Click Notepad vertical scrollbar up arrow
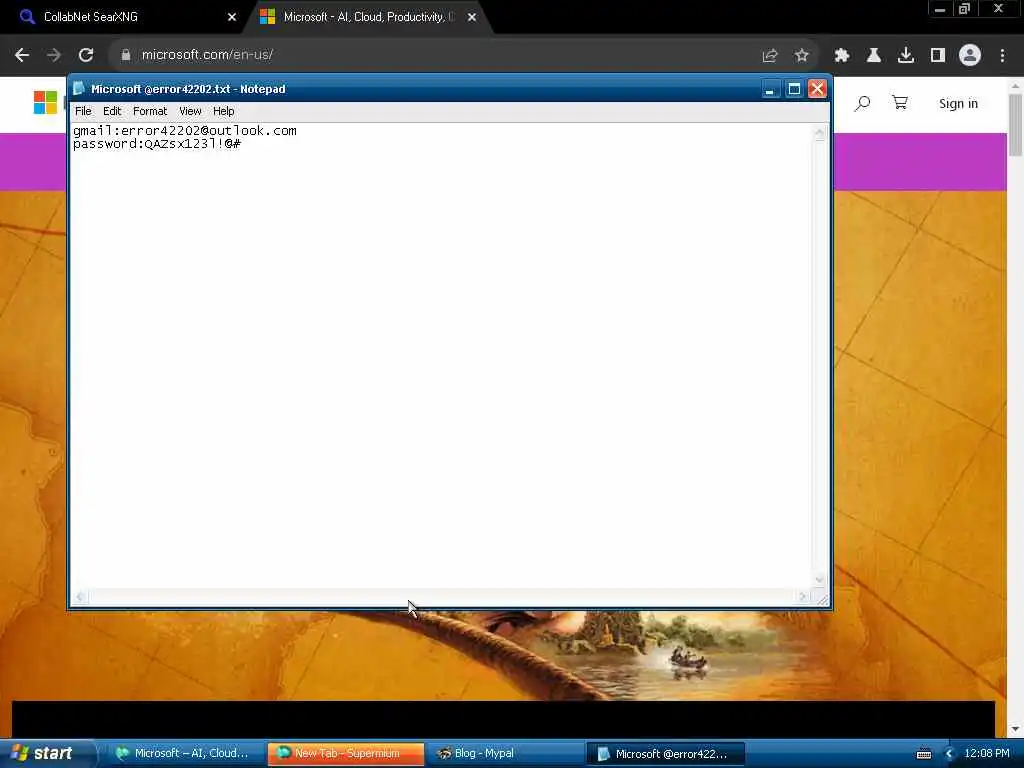The width and height of the screenshot is (1024, 768). [819, 133]
